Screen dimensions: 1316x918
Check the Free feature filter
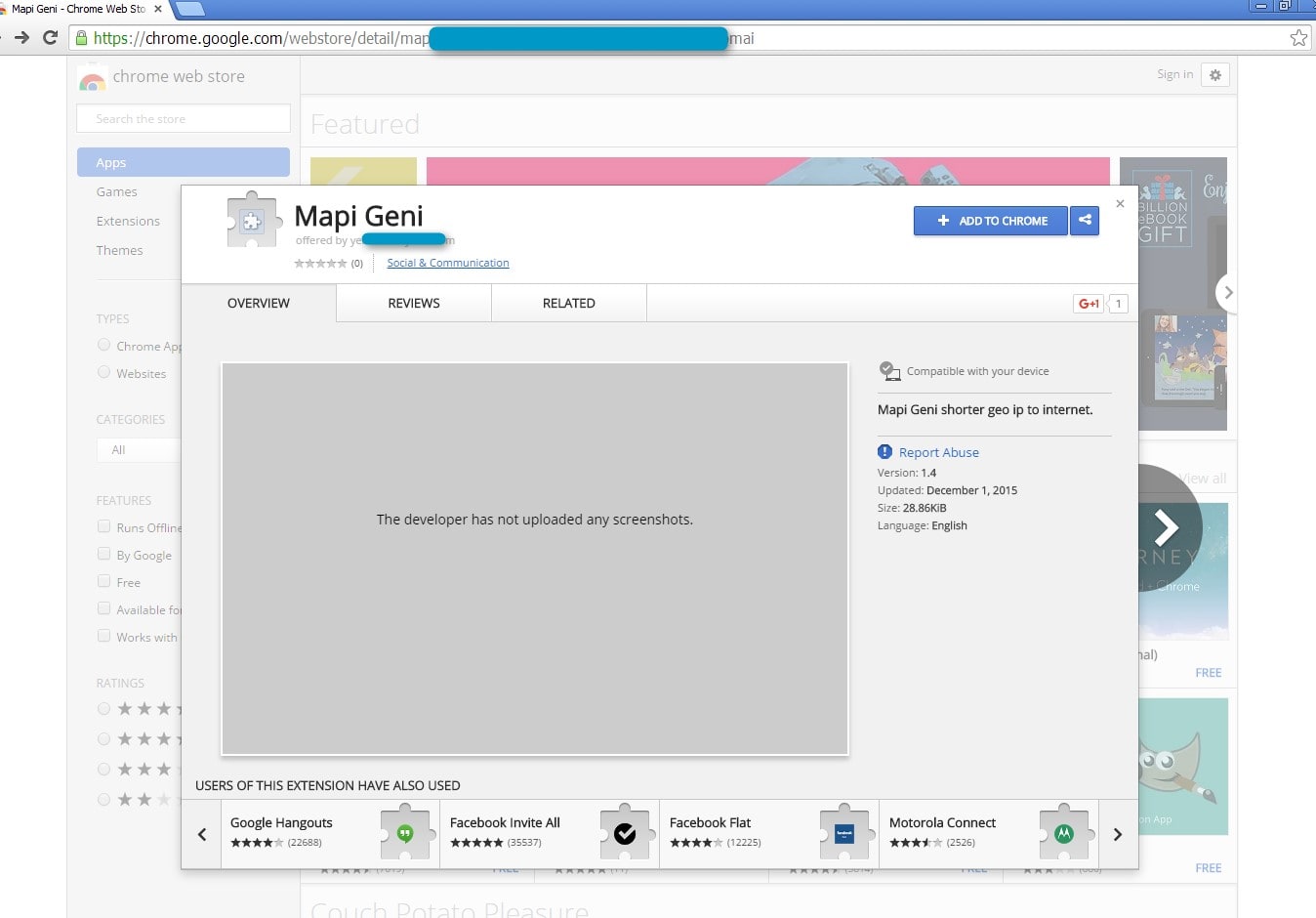click(x=103, y=581)
